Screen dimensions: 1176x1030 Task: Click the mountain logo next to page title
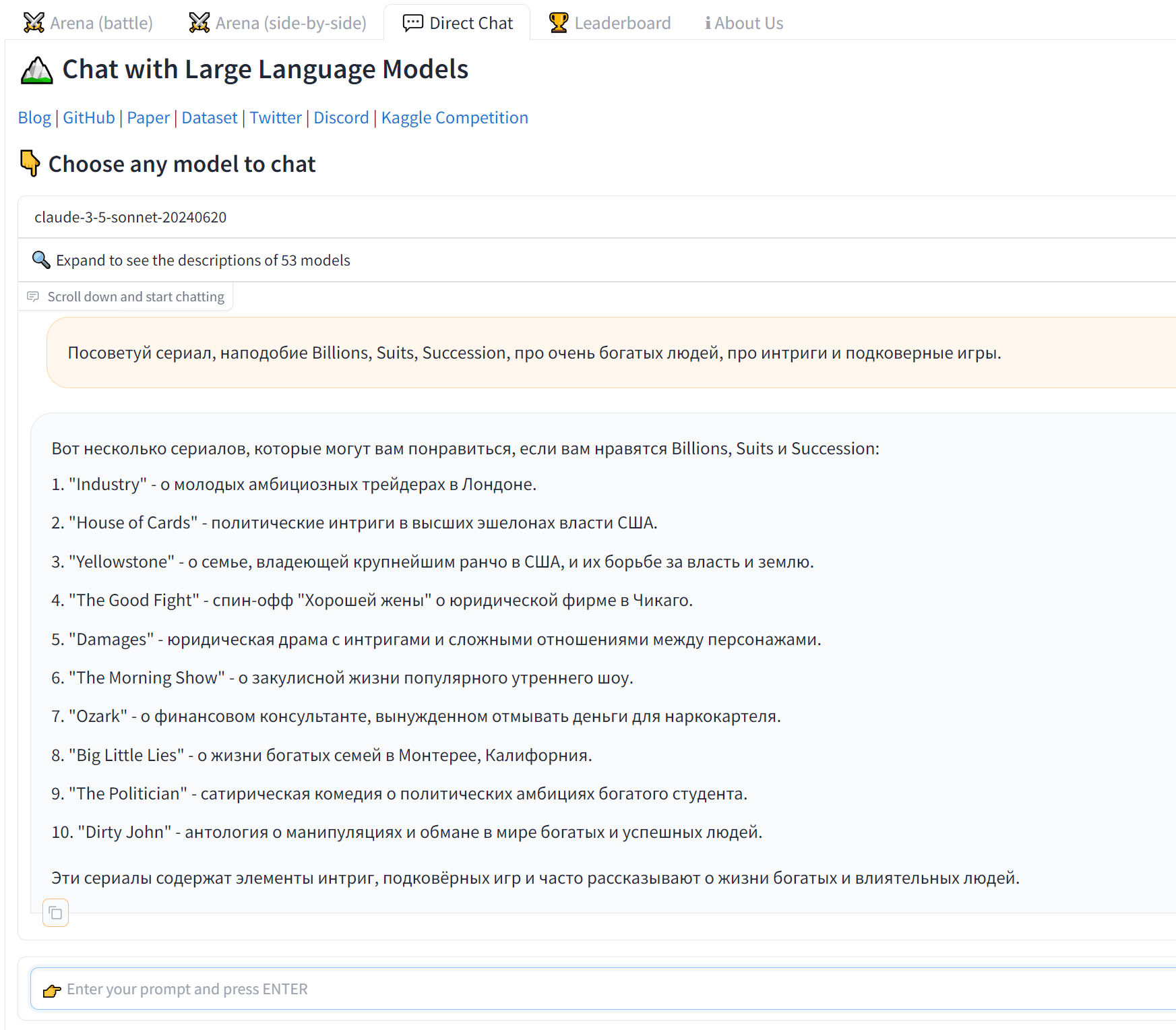coord(37,70)
